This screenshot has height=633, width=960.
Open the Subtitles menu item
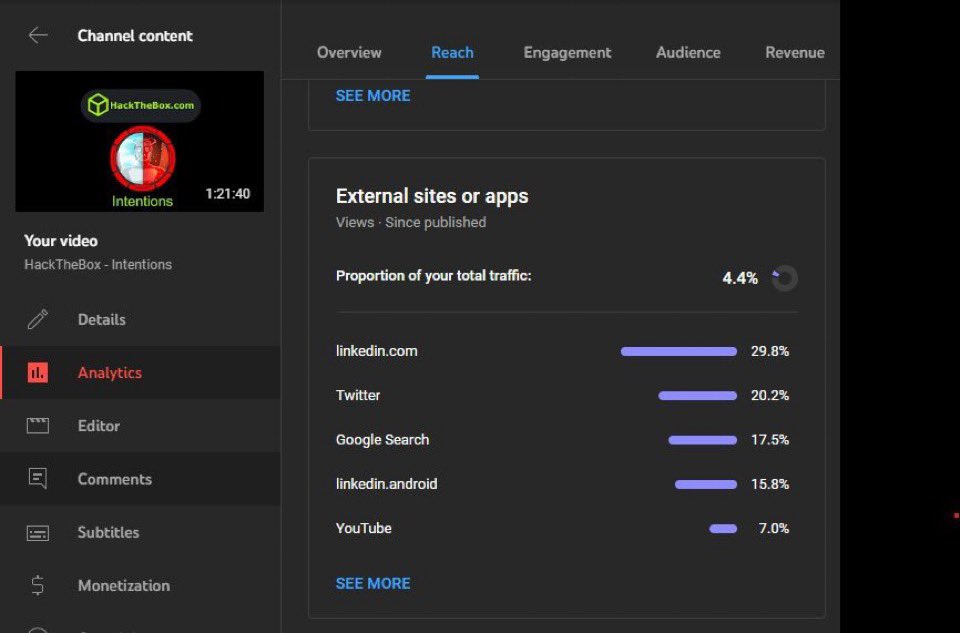tap(140, 532)
